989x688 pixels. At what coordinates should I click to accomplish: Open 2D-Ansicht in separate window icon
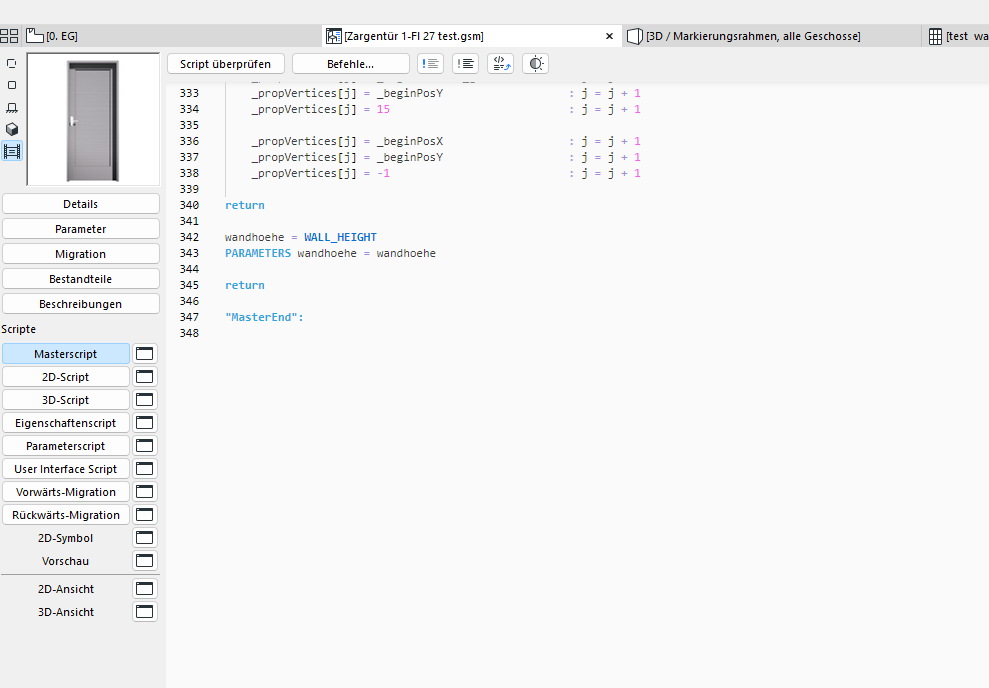tap(144, 588)
